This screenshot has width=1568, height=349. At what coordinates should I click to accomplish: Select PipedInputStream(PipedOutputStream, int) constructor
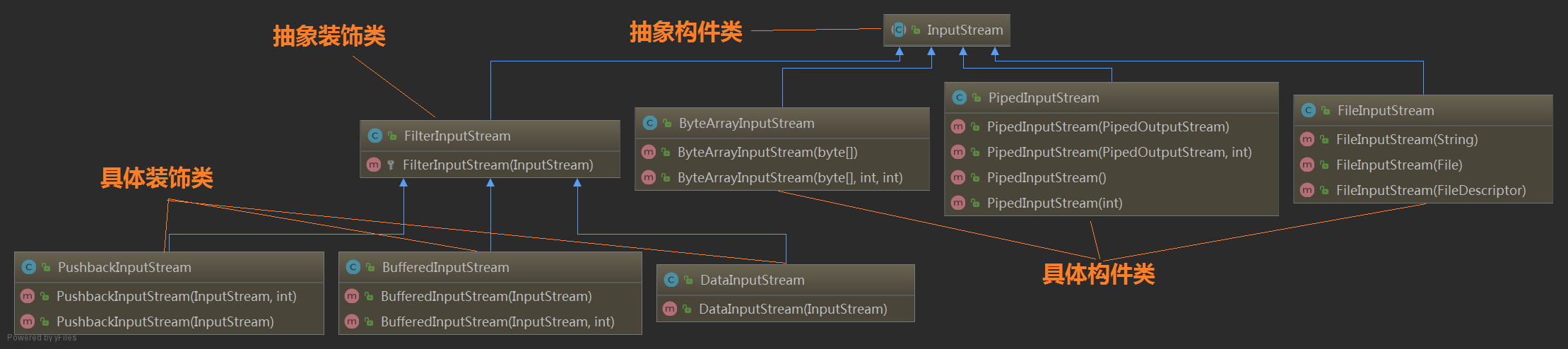click(x=1112, y=152)
